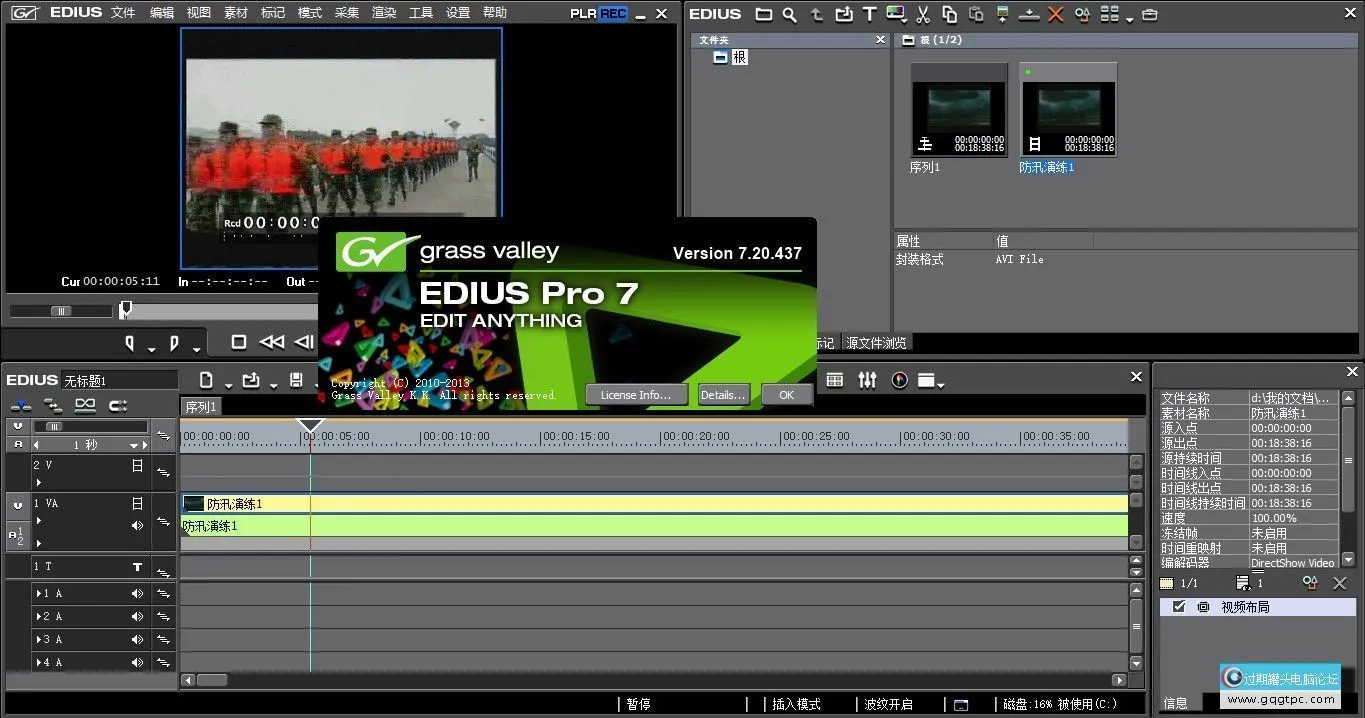Click the Rewind button in player

click(271, 342)
